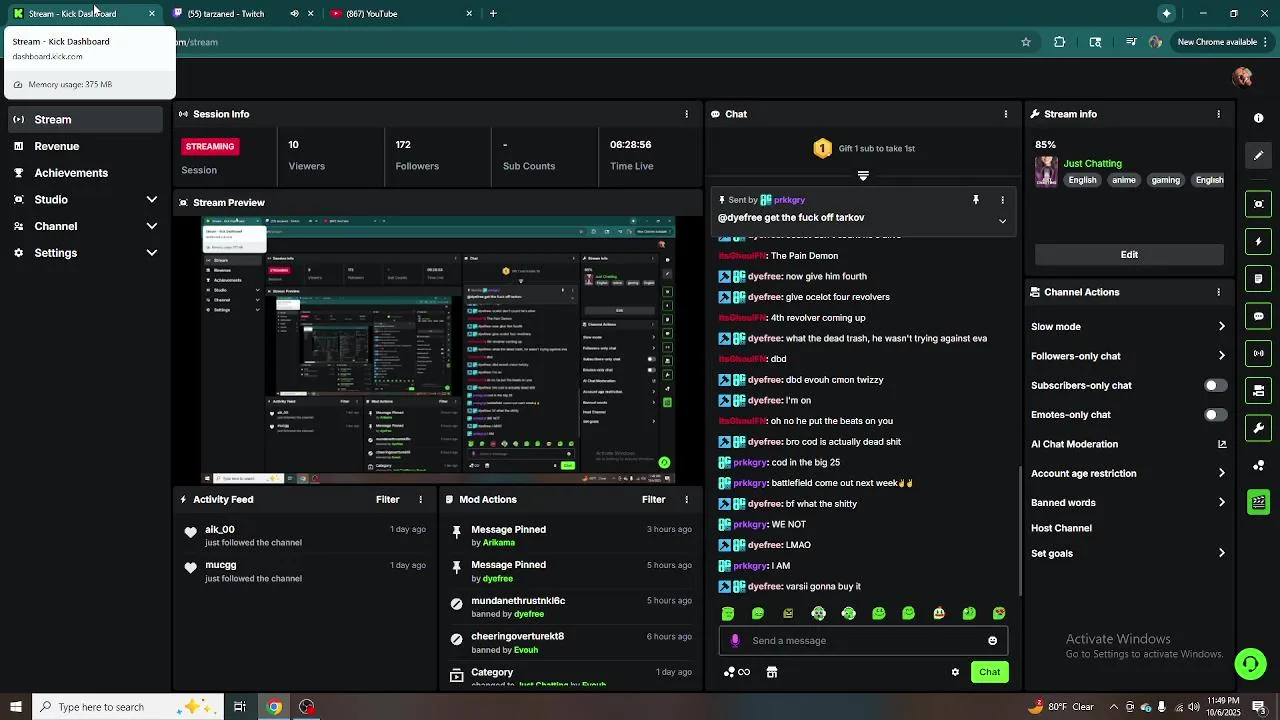
Task: Open Chrome extensions puzzle icon
Action: coord(1060,42)
